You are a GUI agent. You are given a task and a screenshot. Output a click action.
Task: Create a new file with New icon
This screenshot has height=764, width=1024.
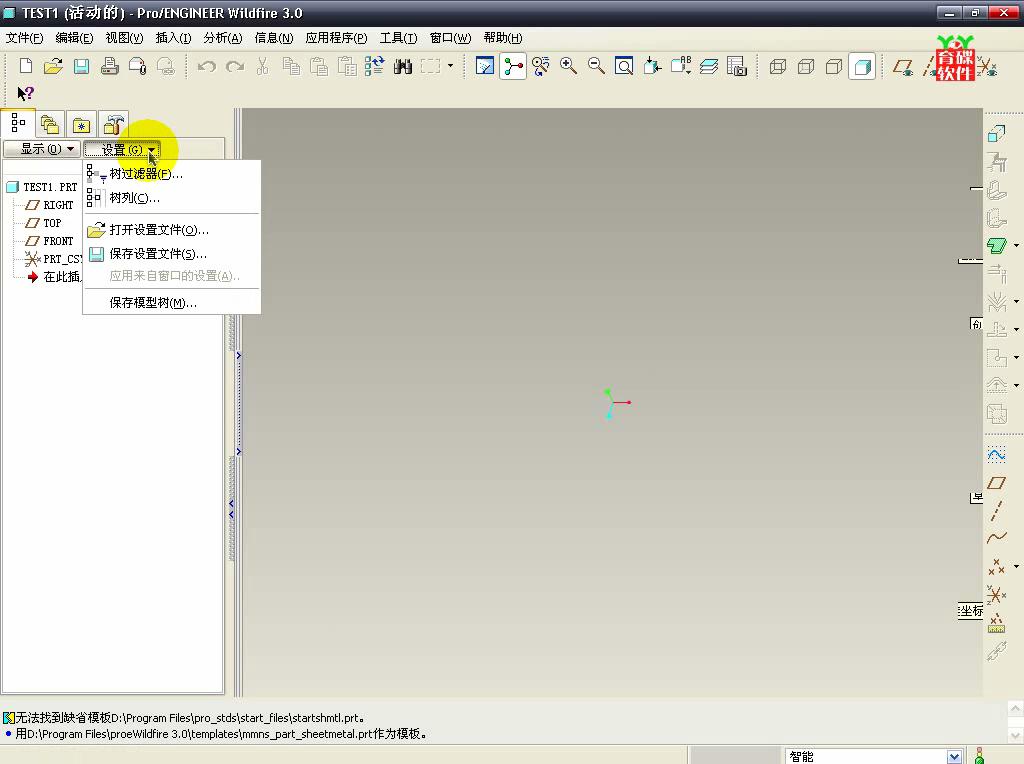(x=25, y=66)
